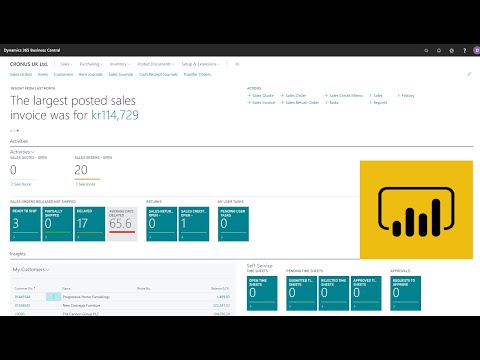Expand the Sales action group
This screenshot has height=360, width=480.
(x=376, y=95)
